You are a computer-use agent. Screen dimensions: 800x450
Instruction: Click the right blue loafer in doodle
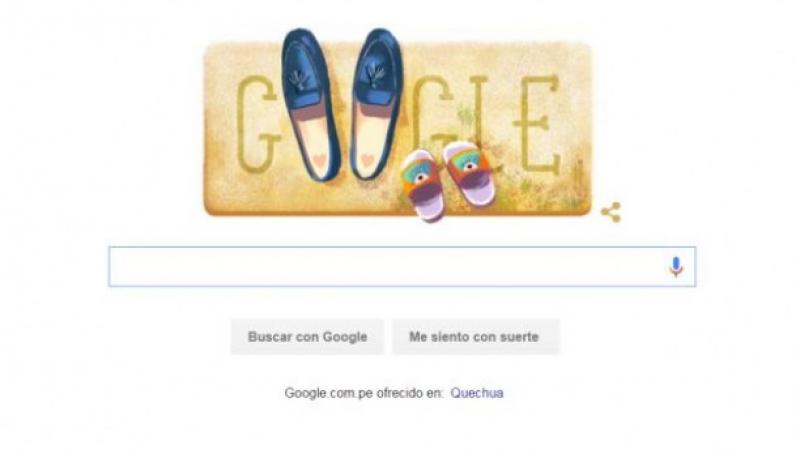(376, 104)
